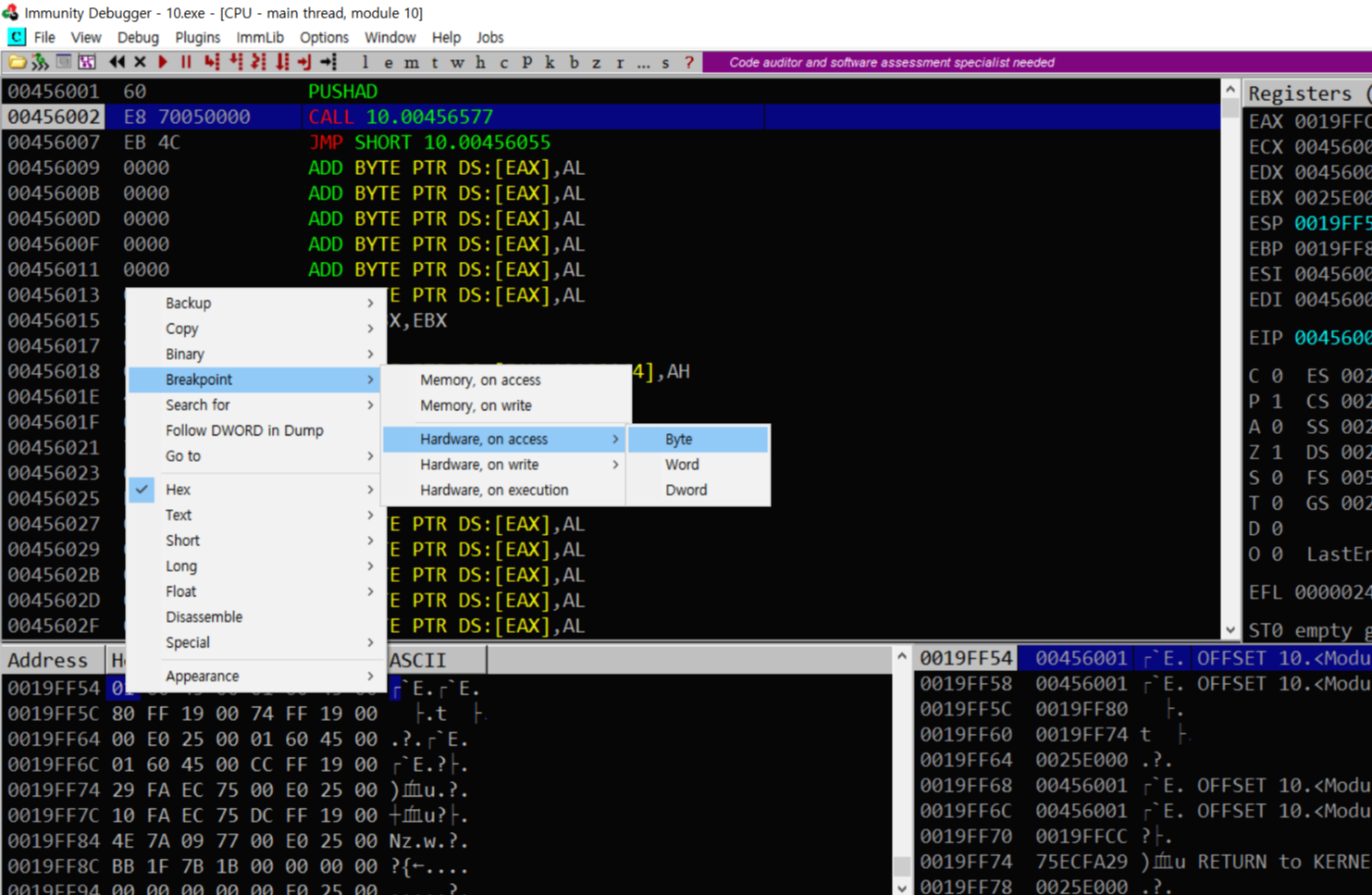This screenshot has height=895, width=1372.
Task: Expand the Text display submenu
Action: click(x=255, y=515)
